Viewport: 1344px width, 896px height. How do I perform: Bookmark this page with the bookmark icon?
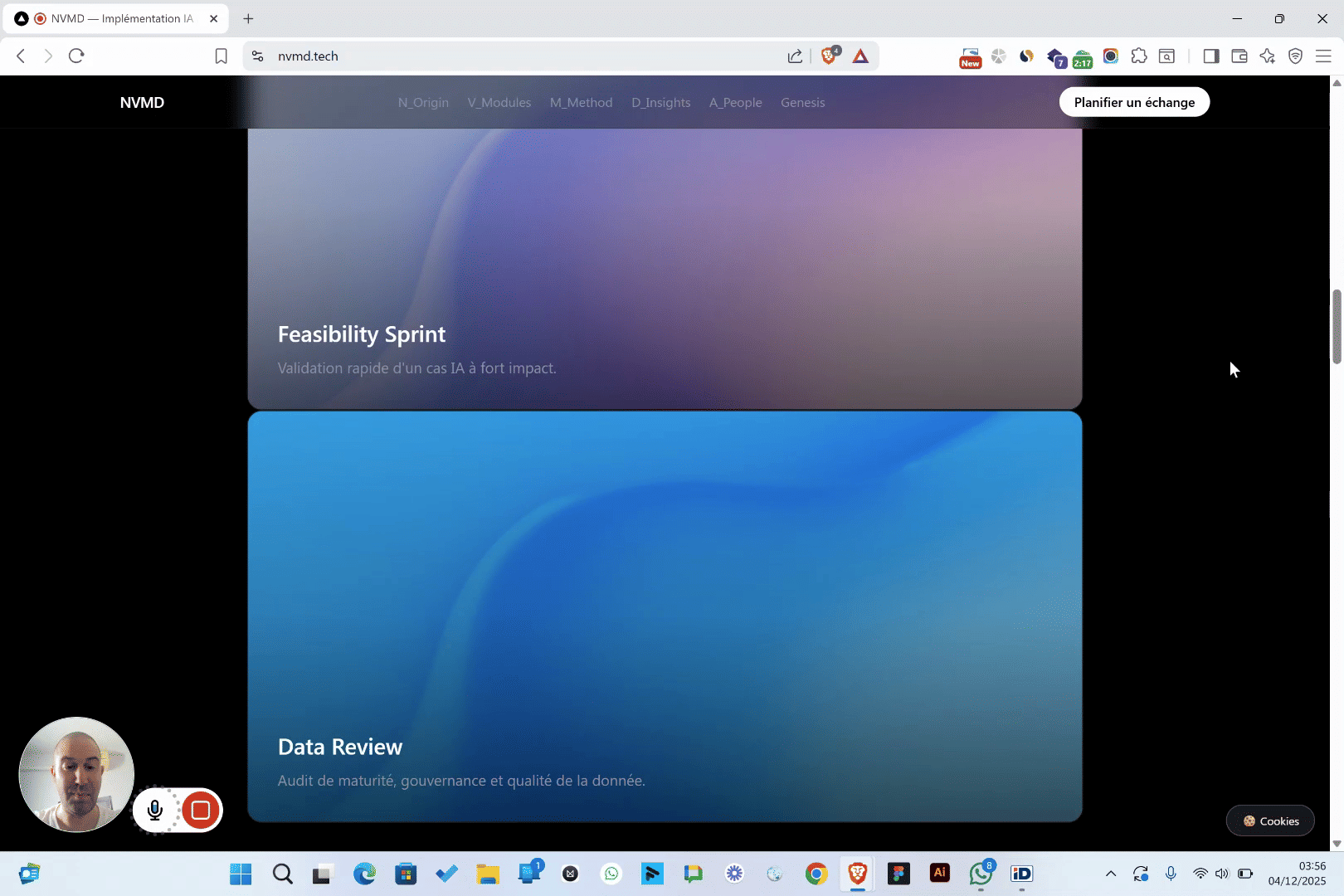pos(221,56)
